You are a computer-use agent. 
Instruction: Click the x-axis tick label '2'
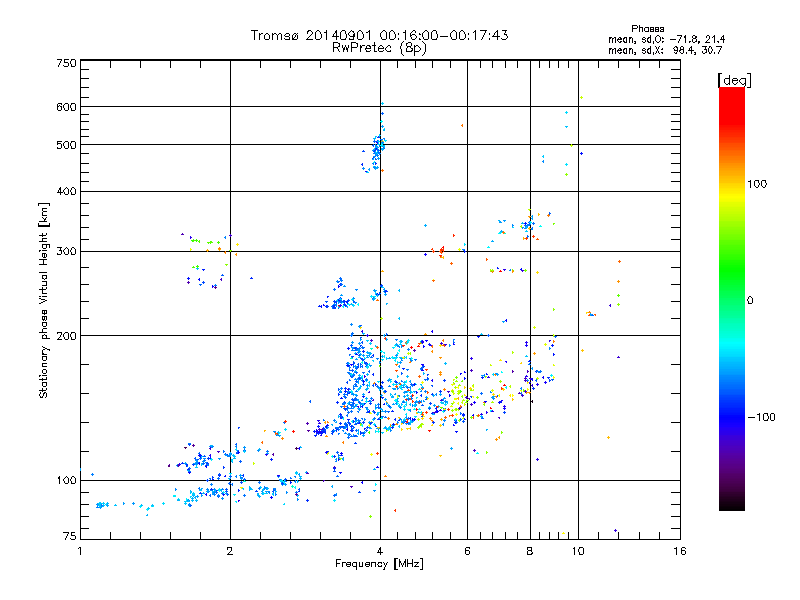pos(230,551)
